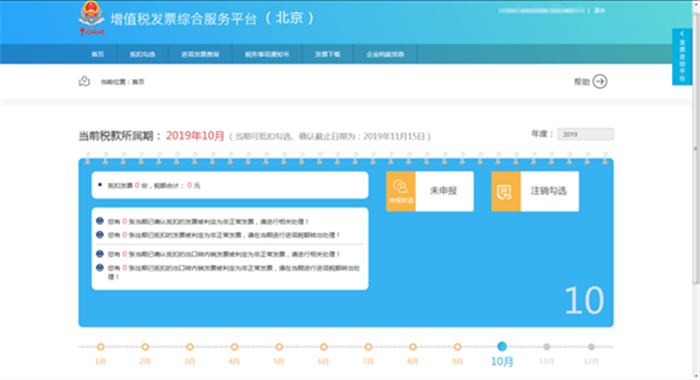Open the 企业档案信息 navigation tab
The height and width of the screenshot is (380, 700).
pos(385,54)
